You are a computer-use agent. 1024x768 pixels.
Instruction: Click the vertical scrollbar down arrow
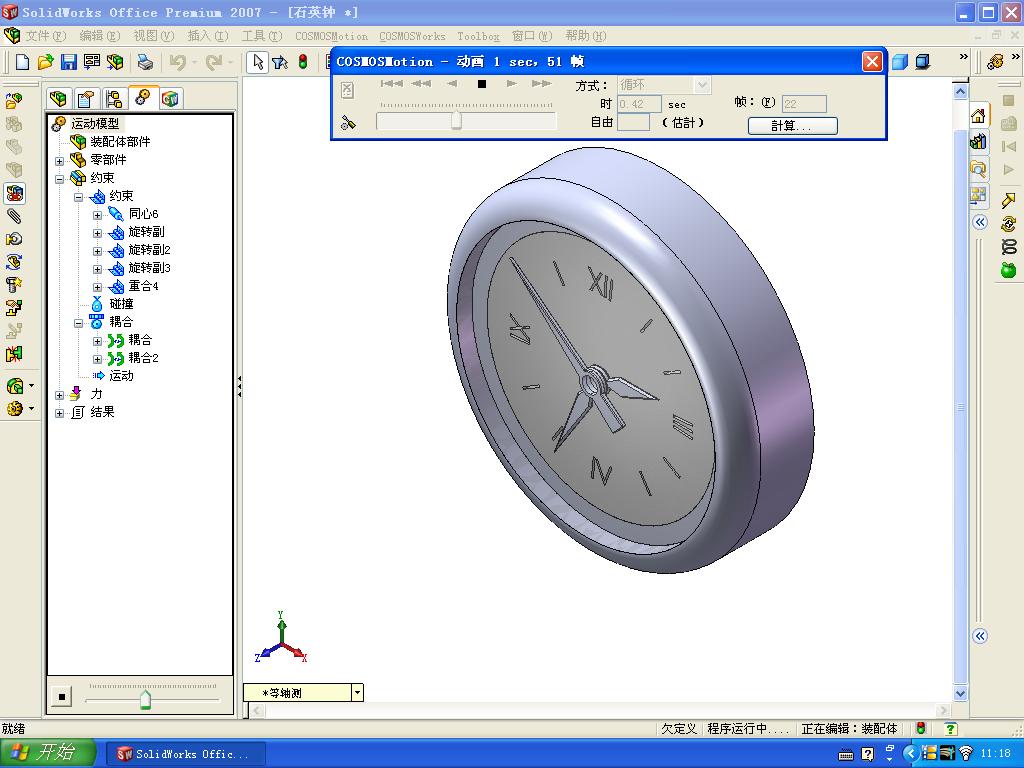click(960, 694)
